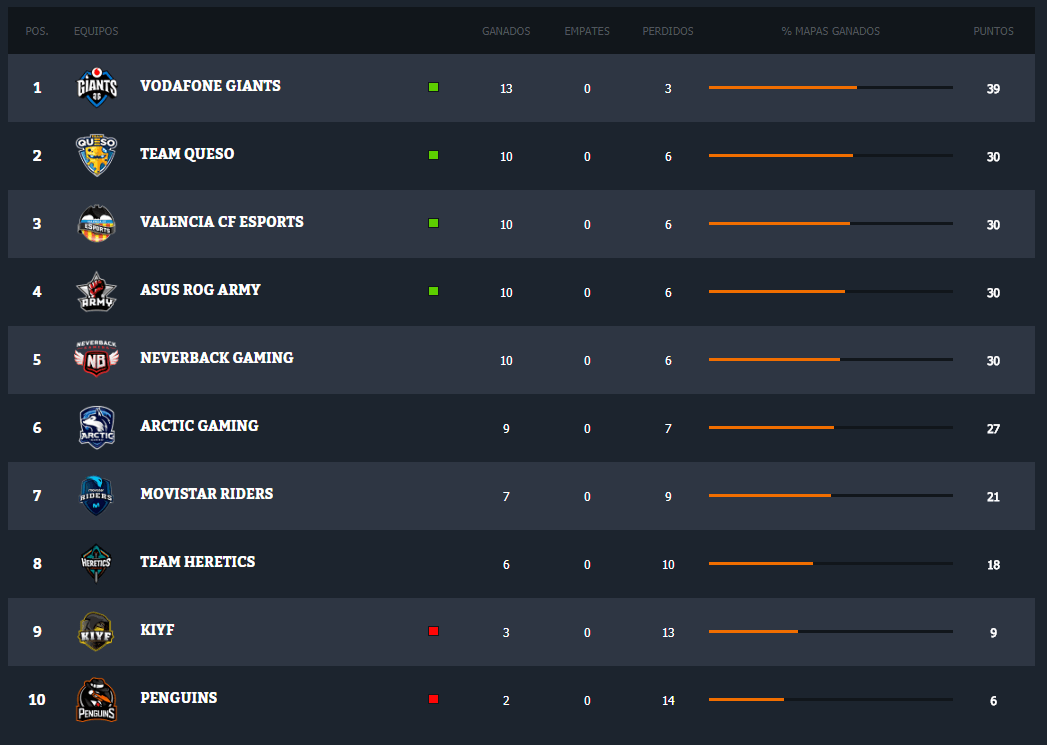Click the GANADOS column header
Image resolution: width=1047 pixels, height=745 pixels.
506,31
